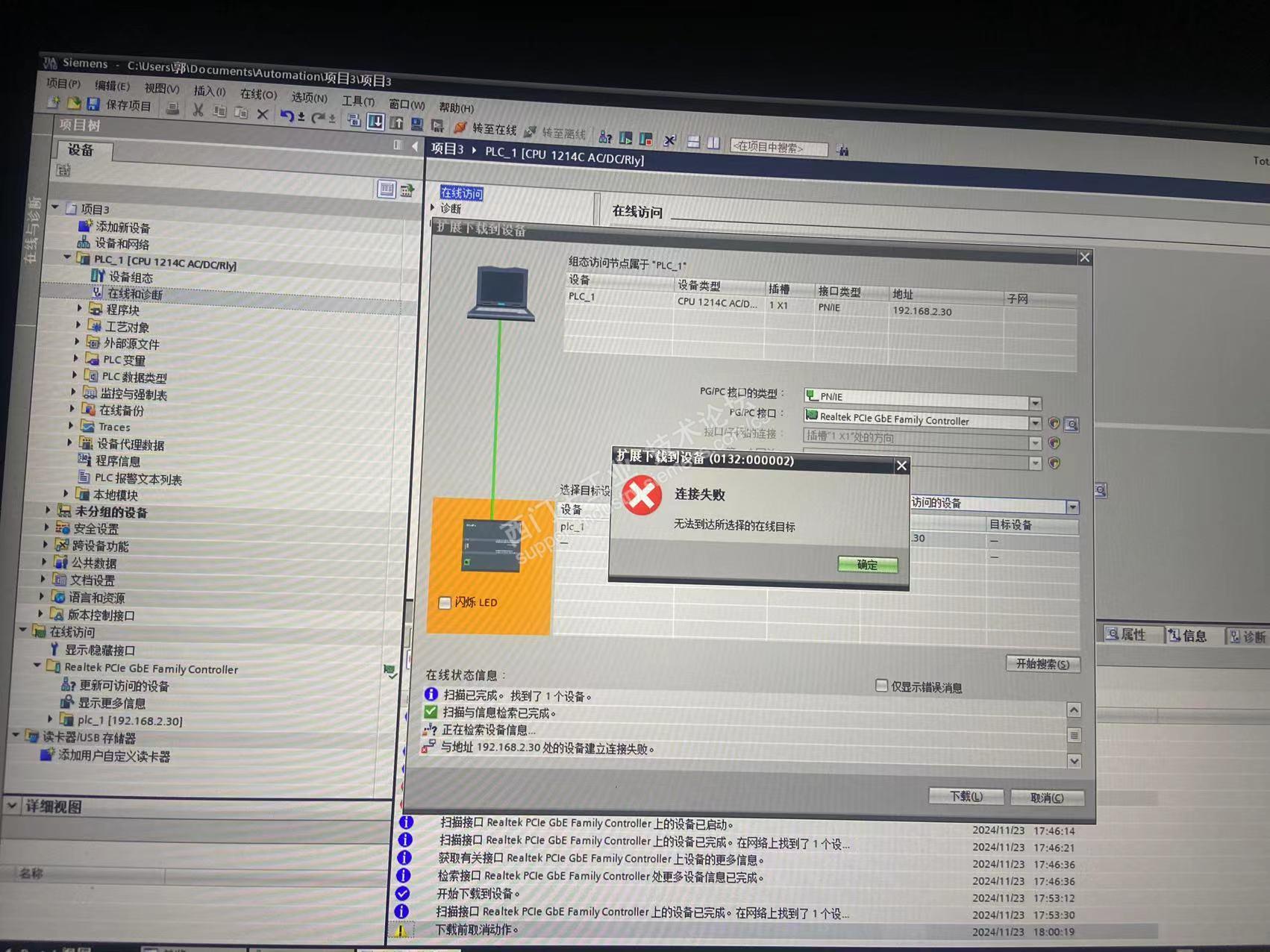Save the project with the 保存项目 button

point(119,105)
